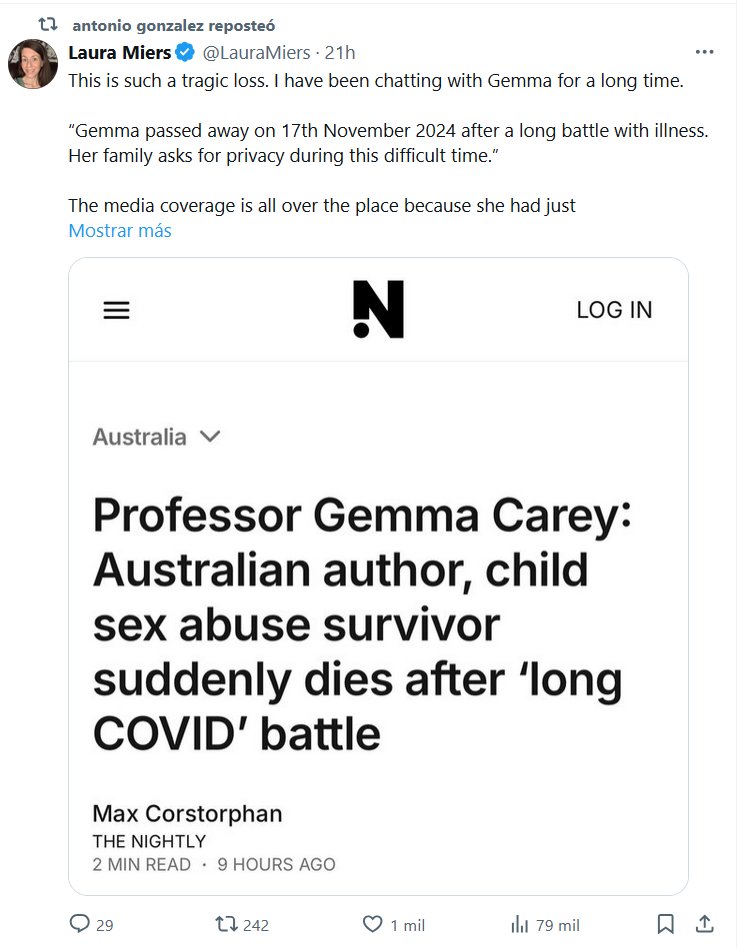Bookmark this post

(x=666, y=925)
